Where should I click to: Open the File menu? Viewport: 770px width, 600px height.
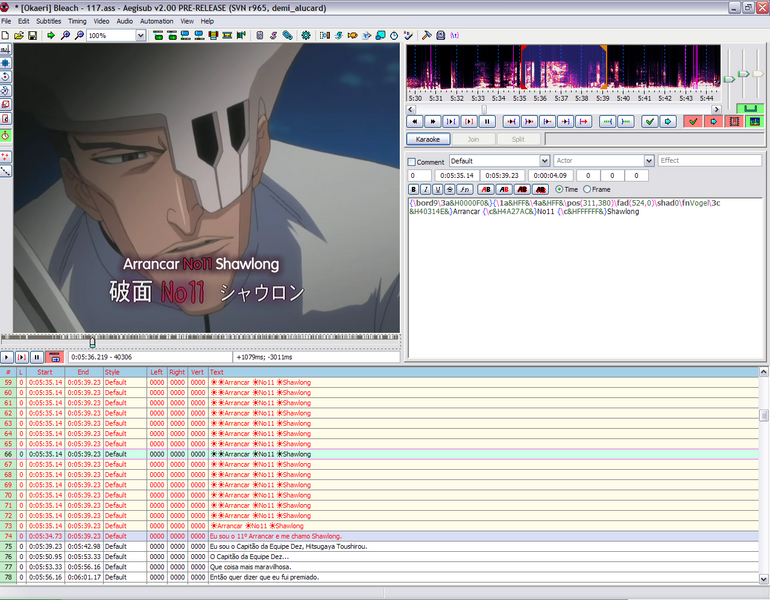6,21
